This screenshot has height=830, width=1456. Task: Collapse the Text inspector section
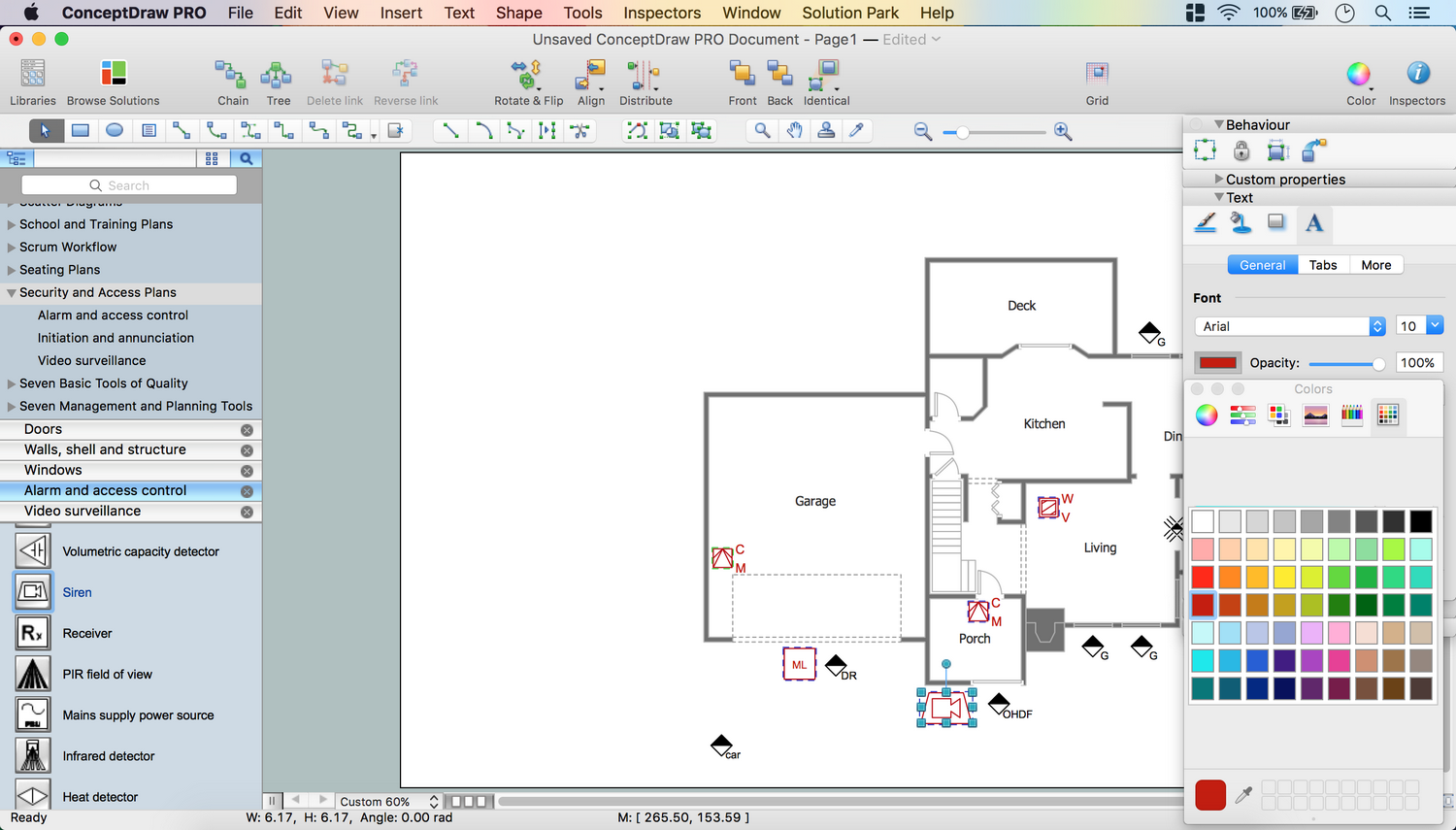coord(1219,197)
